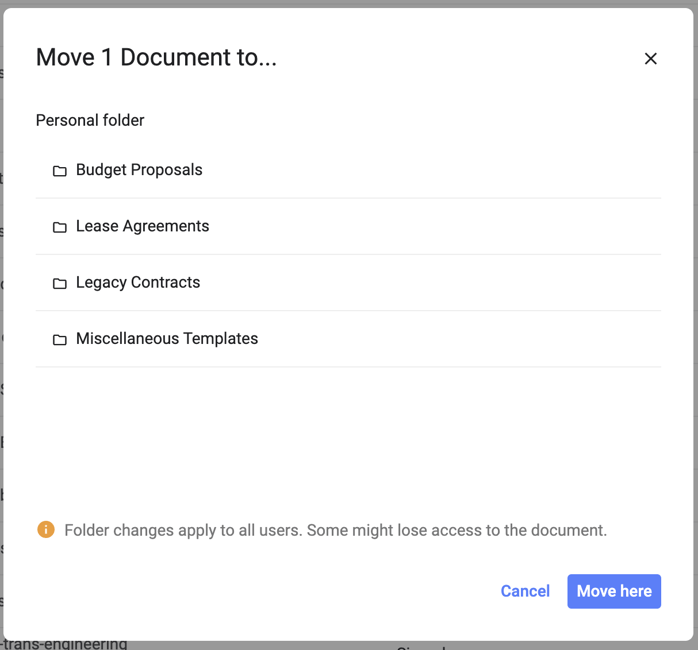Viewport: 698px width, 650px height.
Task: Open the Miscellaneous Templates folder name
Action: (167, 339)
